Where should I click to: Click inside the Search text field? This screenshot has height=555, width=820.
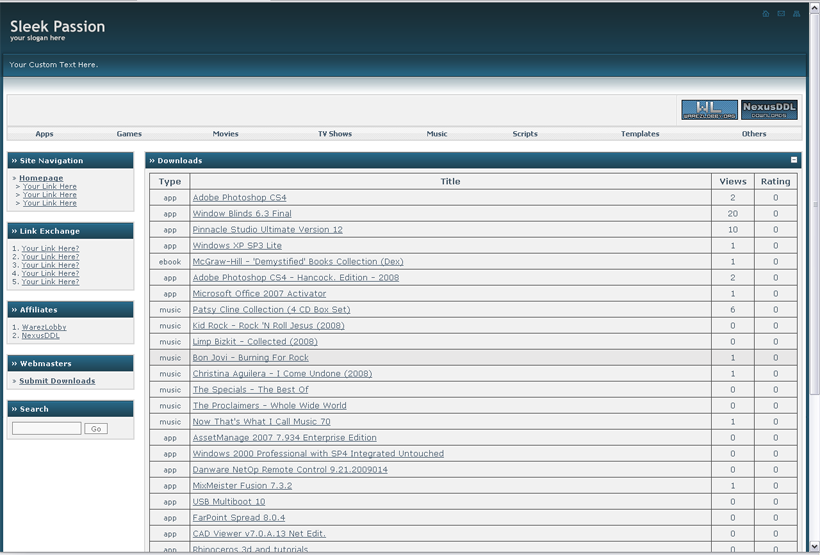(46, 428)
